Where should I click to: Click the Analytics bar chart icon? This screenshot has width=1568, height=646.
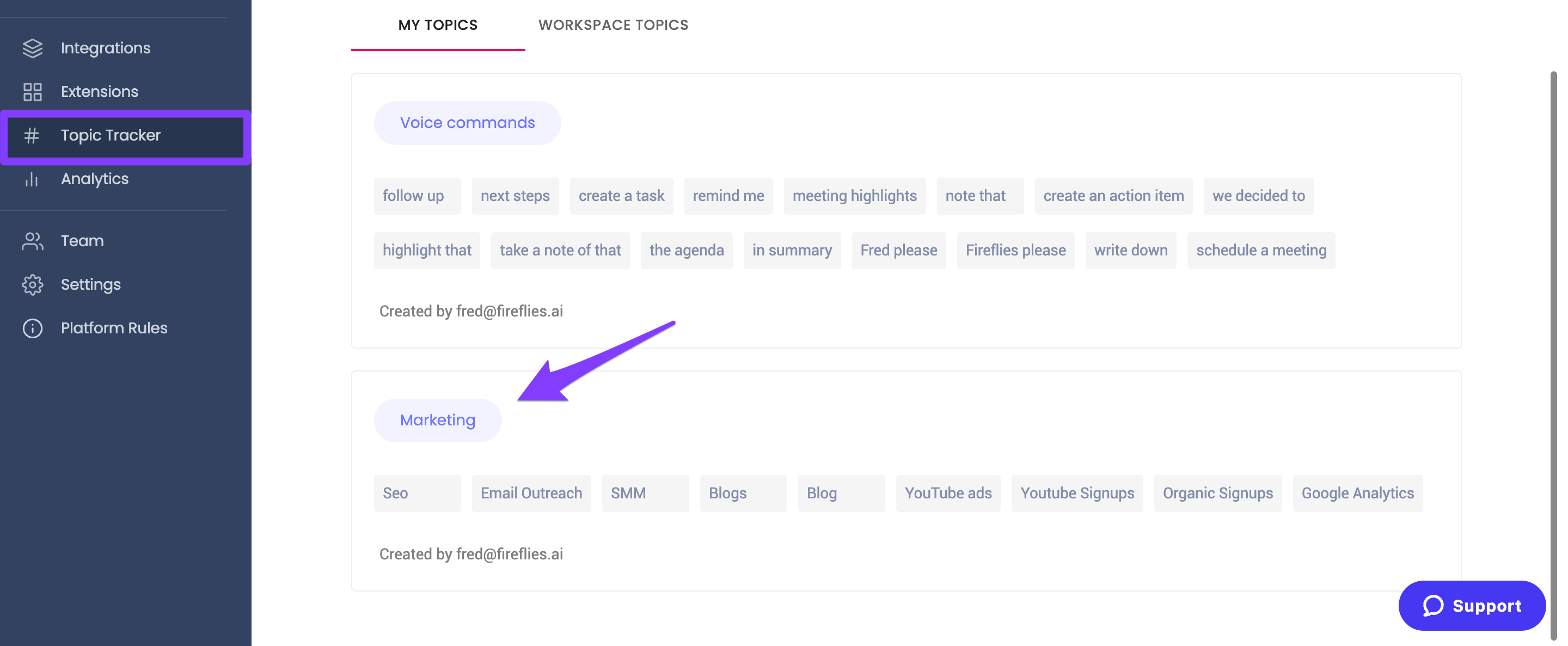pos(32,179)
